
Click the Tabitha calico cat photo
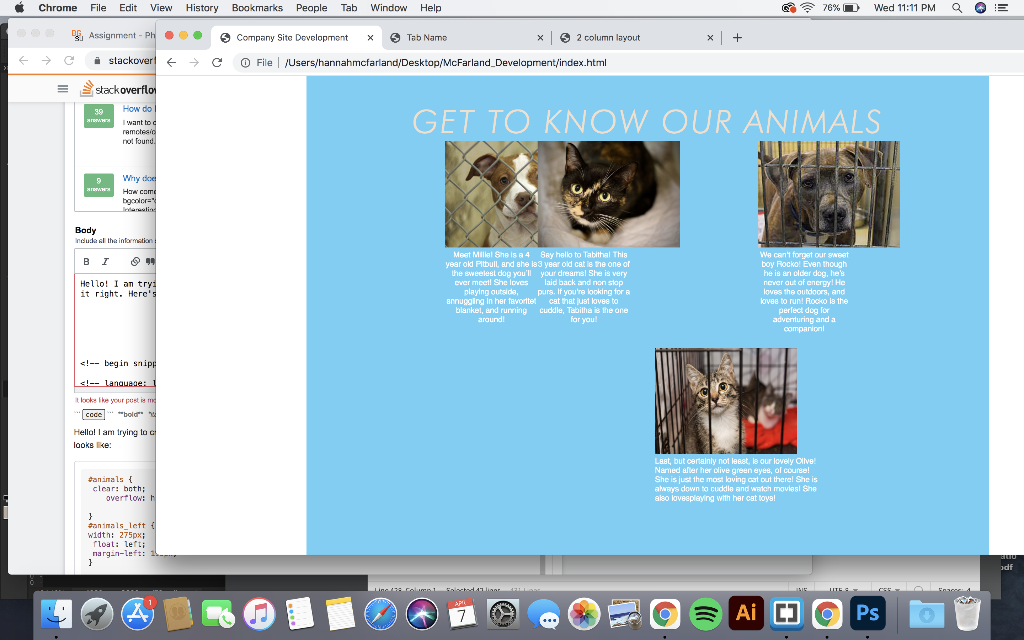point(609,194)
